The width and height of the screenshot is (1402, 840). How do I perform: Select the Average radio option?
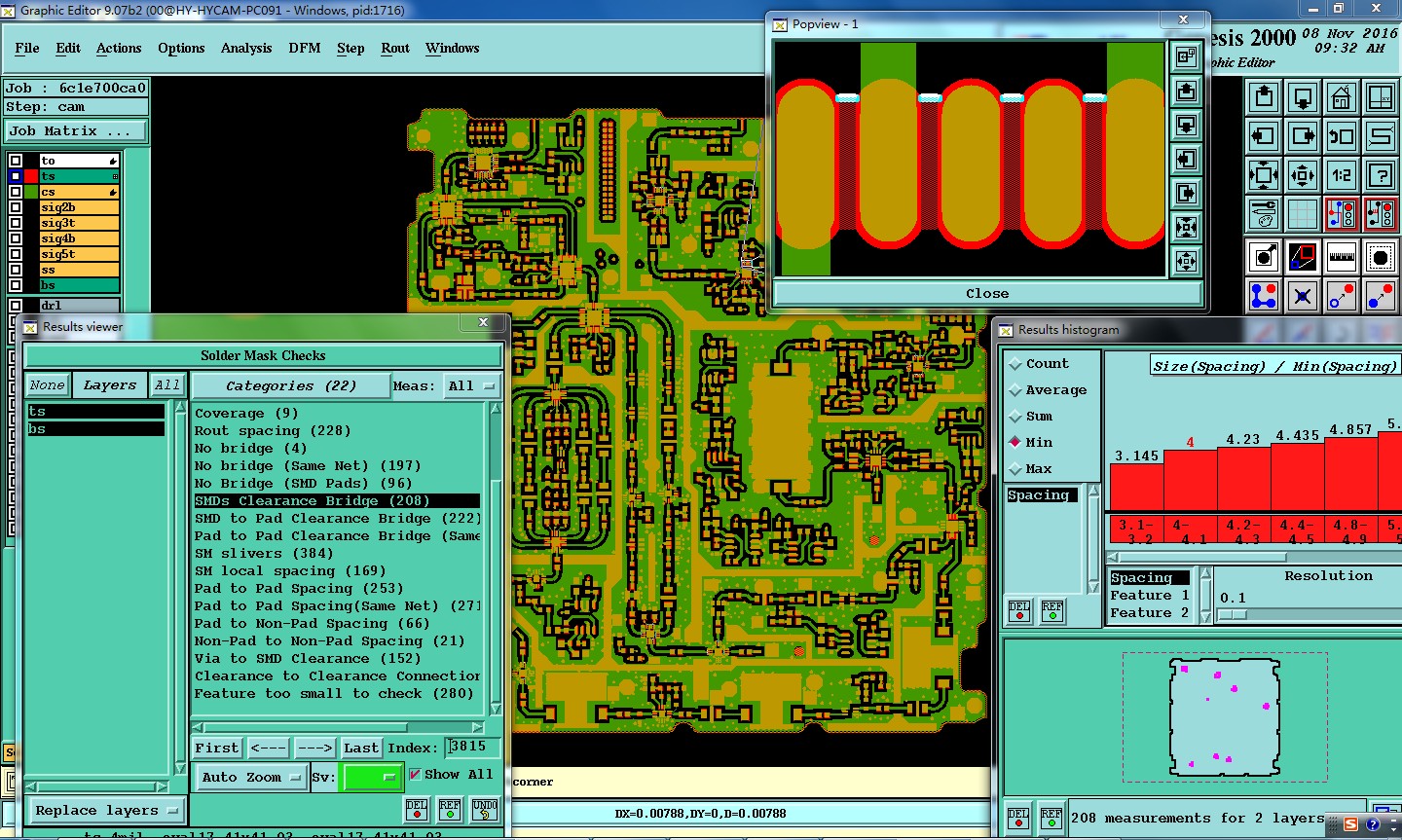coord(1016,389)
